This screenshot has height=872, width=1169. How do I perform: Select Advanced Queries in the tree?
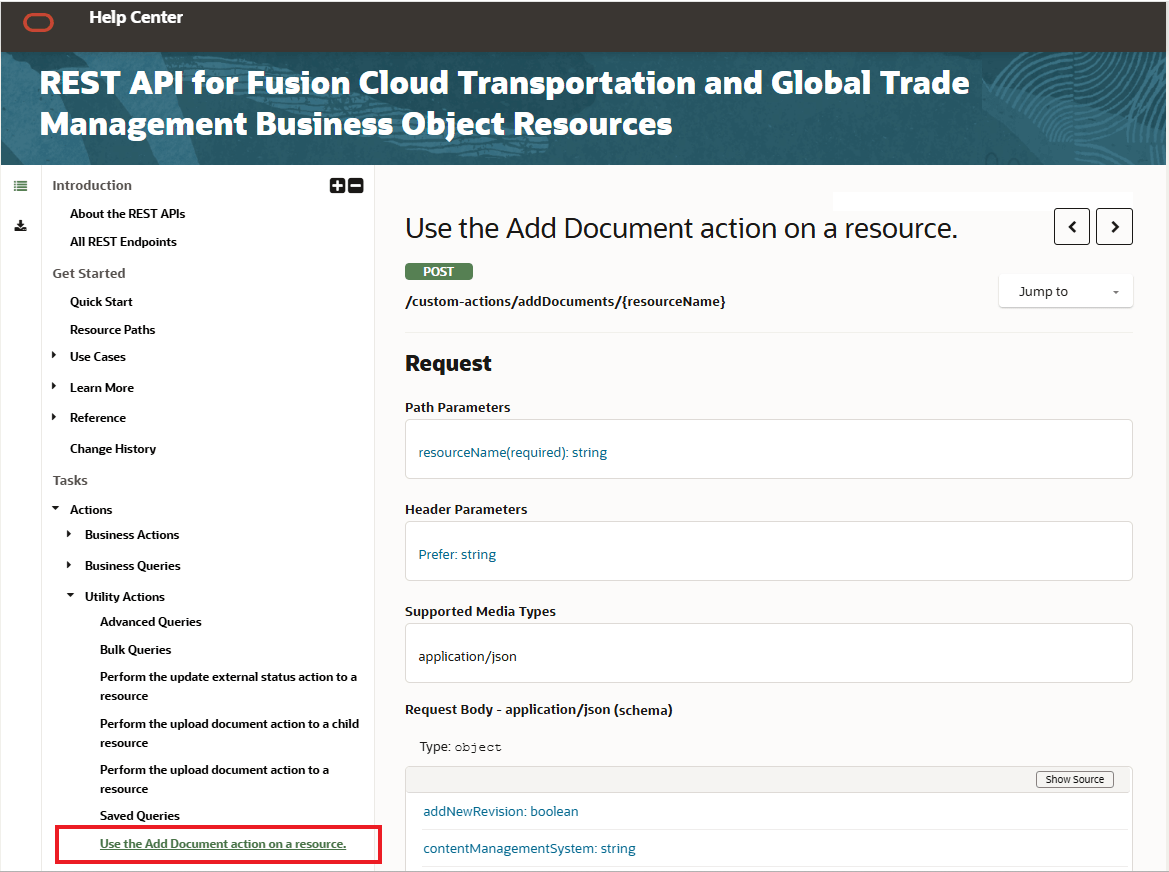[x=151, y=622]
